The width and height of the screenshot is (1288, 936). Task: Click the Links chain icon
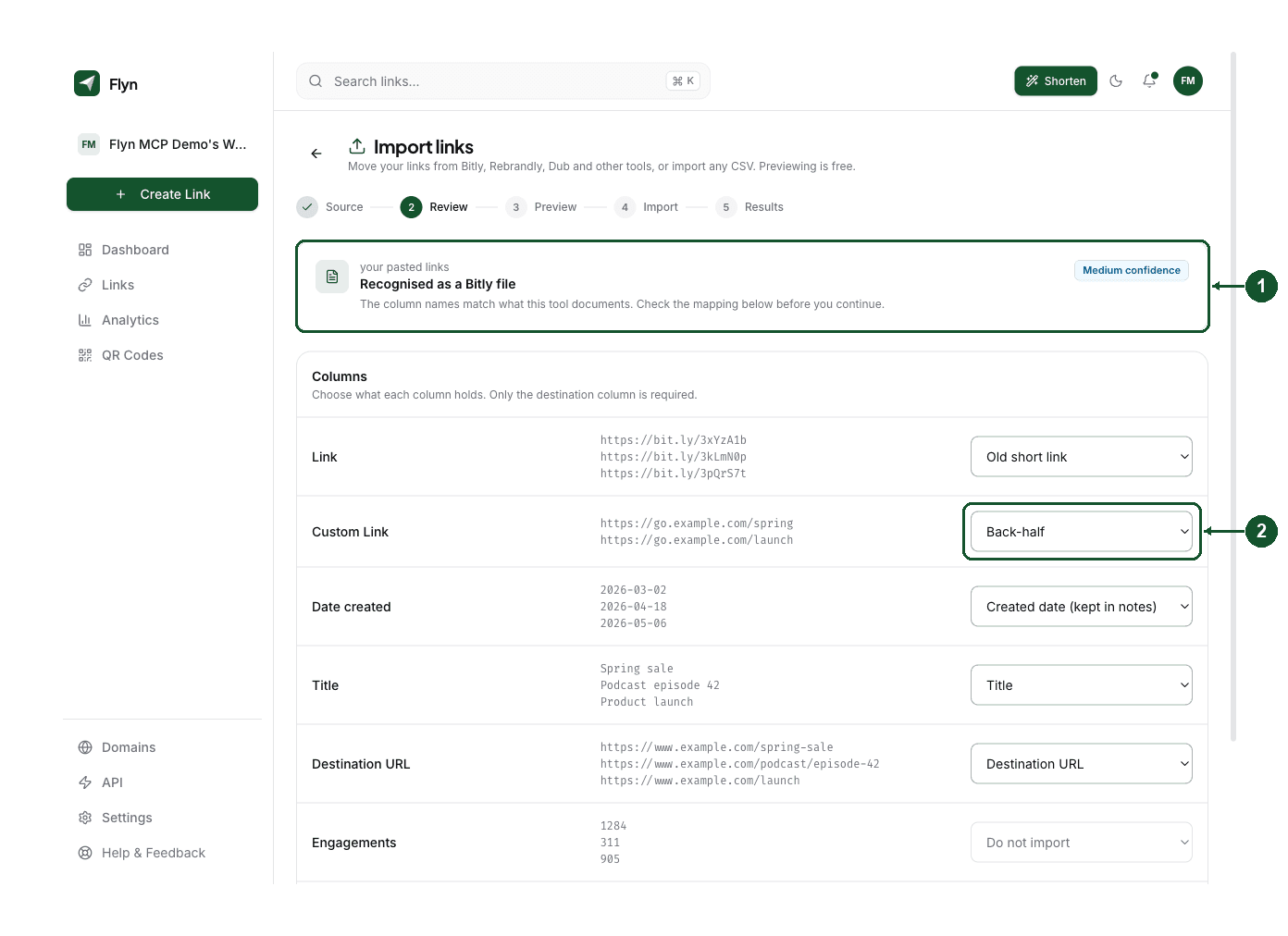[85, 285]
